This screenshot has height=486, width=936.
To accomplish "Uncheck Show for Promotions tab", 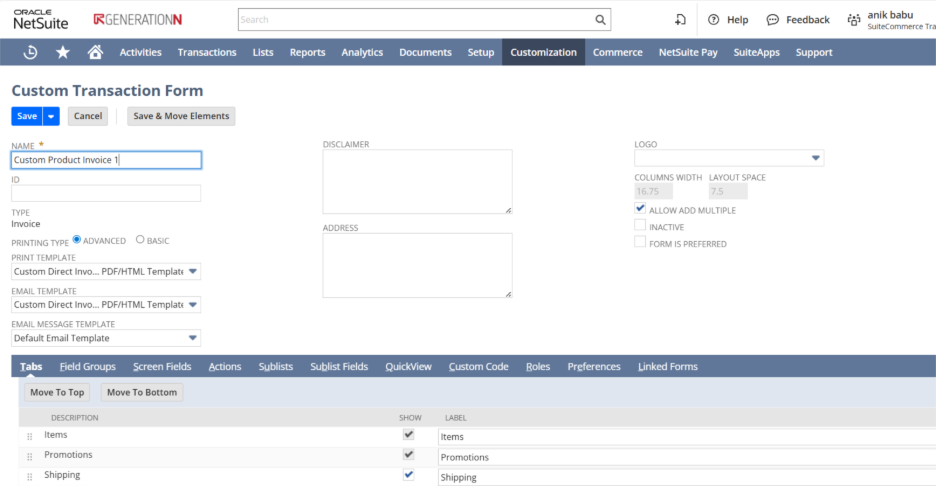I will [x=408, y=455].
